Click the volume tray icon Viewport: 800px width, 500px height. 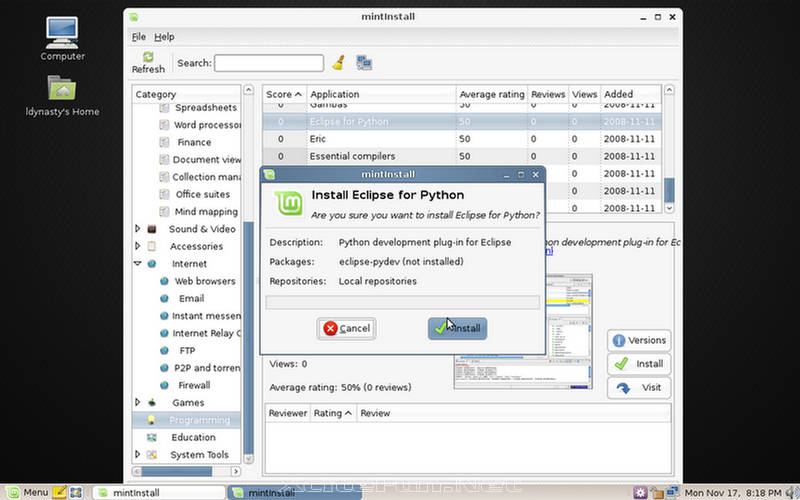pyautogui.click(x=791, y=493)
